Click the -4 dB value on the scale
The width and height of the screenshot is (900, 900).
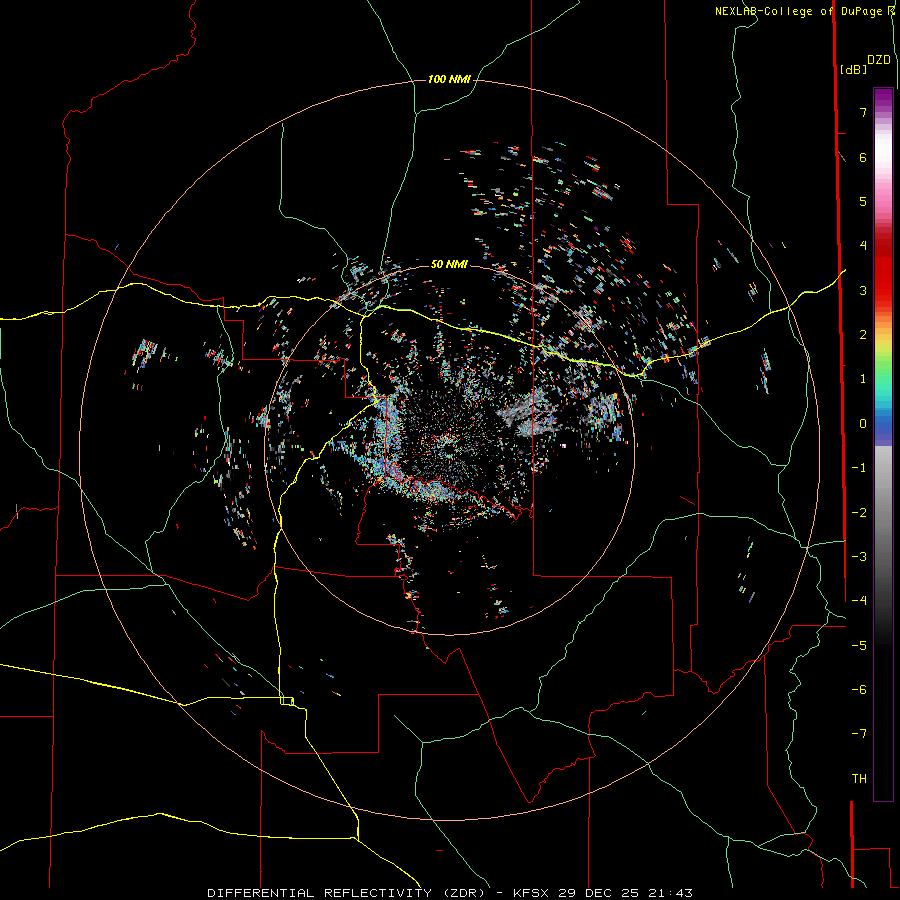[859, 601]
